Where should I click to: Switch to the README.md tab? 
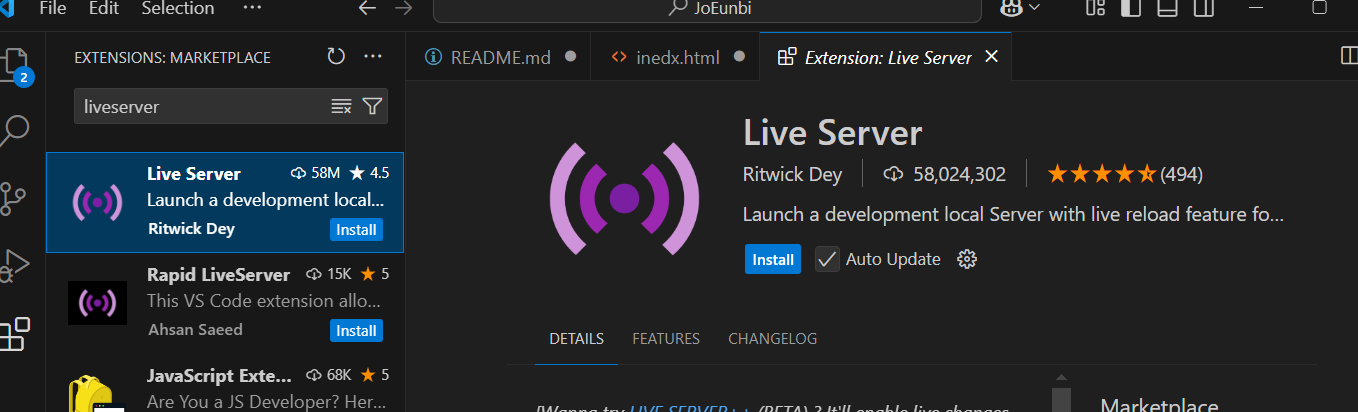[499, 57]
